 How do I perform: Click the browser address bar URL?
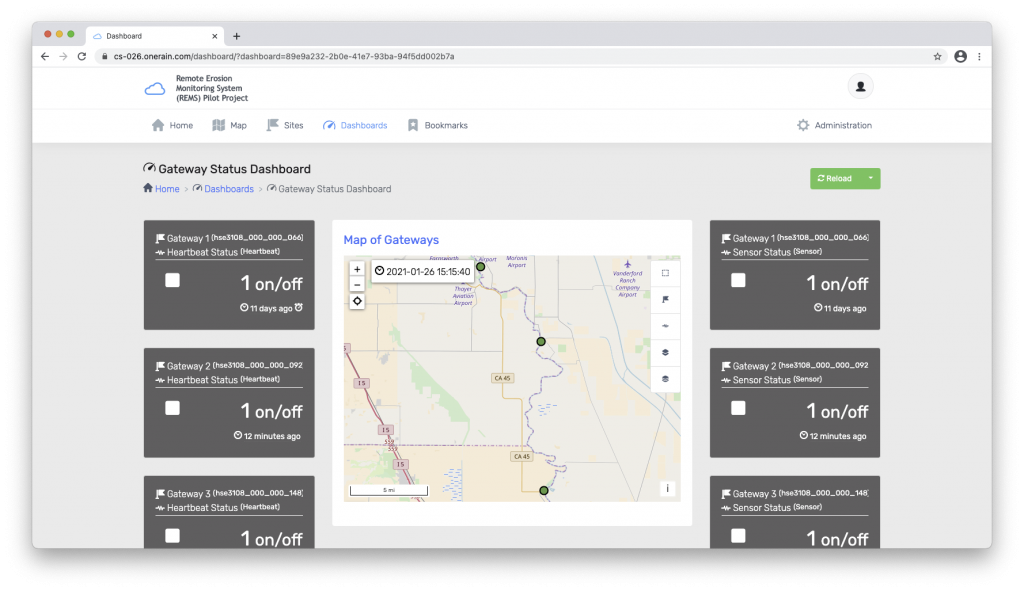click(x=283, y=57)
